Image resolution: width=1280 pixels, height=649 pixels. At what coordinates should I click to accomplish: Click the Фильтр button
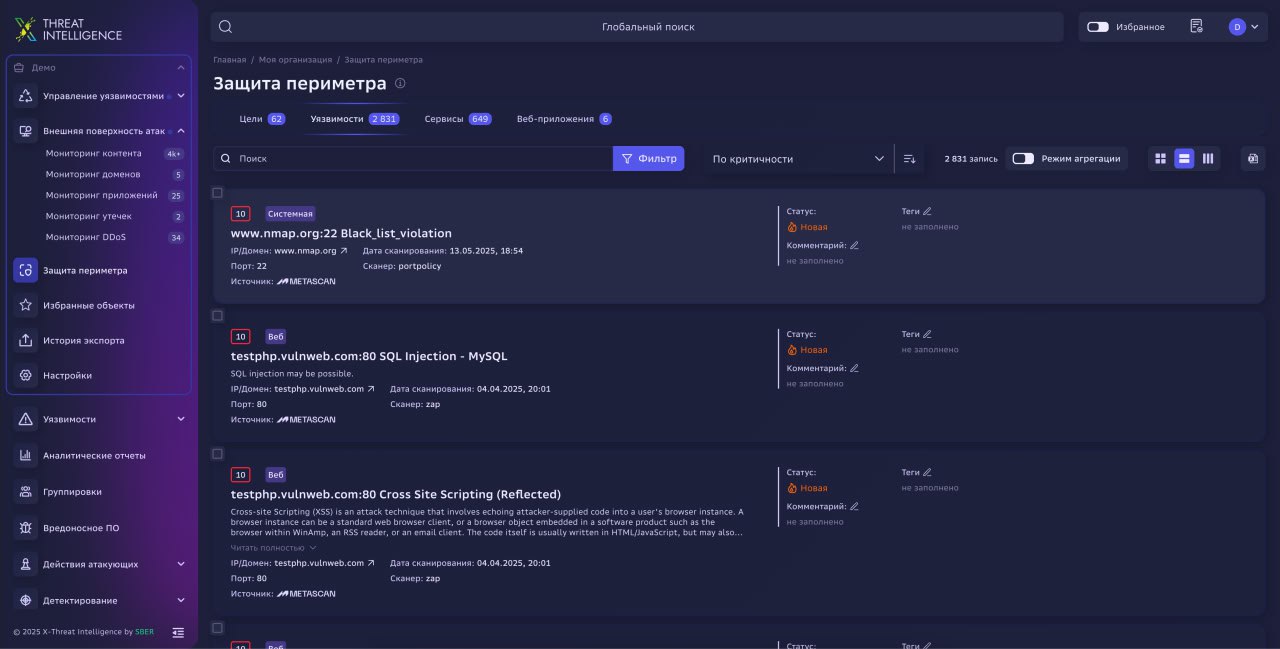pos(649,158)
